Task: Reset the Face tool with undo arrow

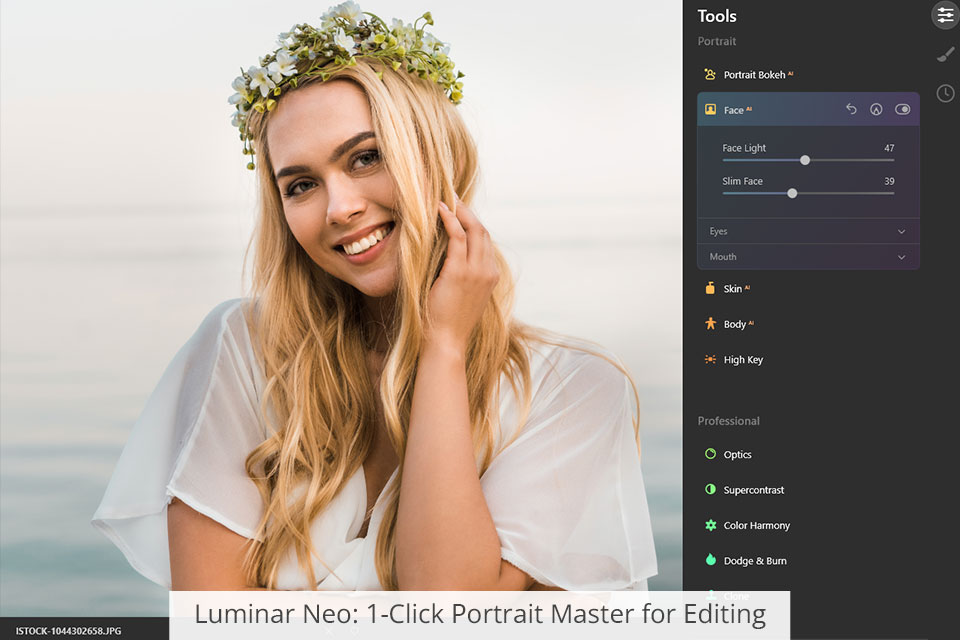Action: click(x=851, y=109)
